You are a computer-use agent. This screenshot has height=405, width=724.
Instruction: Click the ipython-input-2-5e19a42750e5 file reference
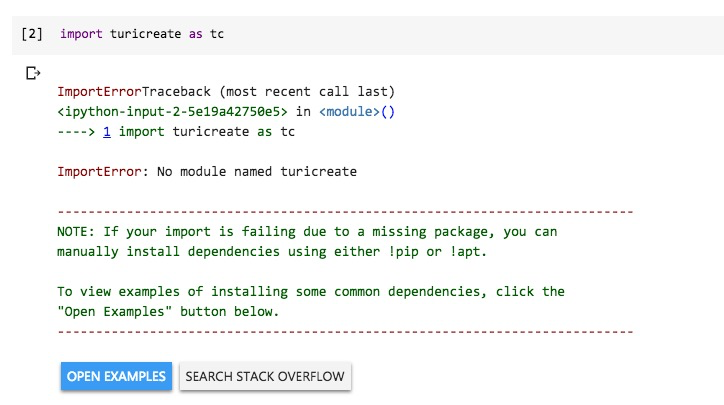176,111
